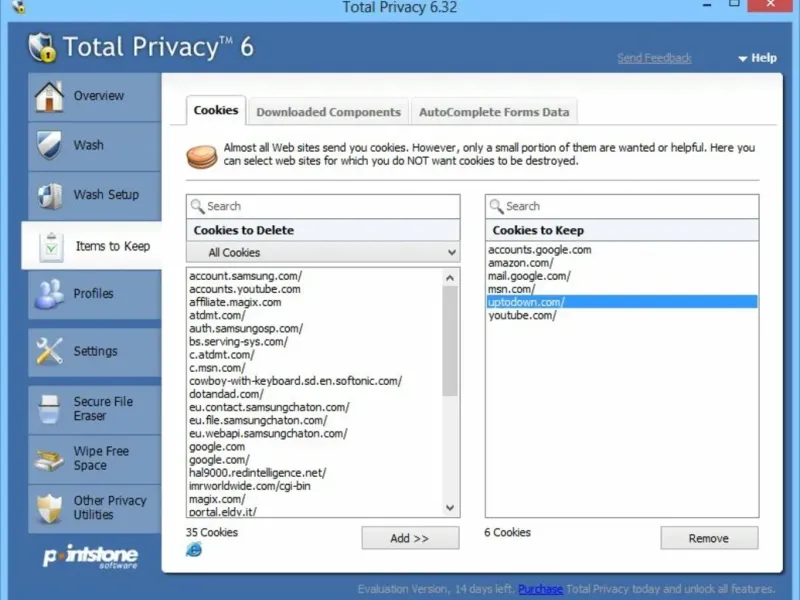Click the cookie list scroll down arrow
This screenshot has height=600, width=800.
click(x=449, y=508)
